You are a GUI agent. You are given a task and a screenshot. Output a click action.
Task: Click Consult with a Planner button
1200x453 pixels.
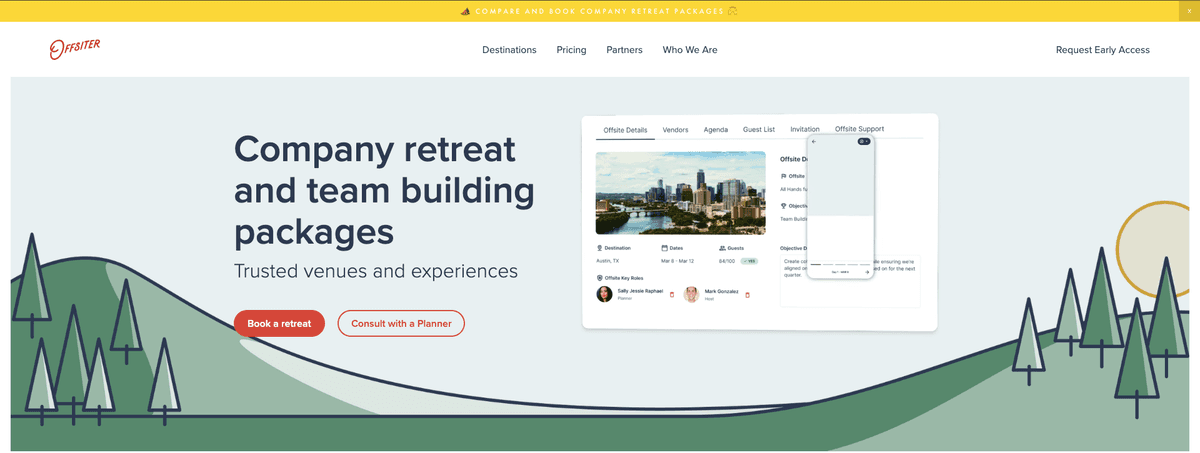coord(401,323)
